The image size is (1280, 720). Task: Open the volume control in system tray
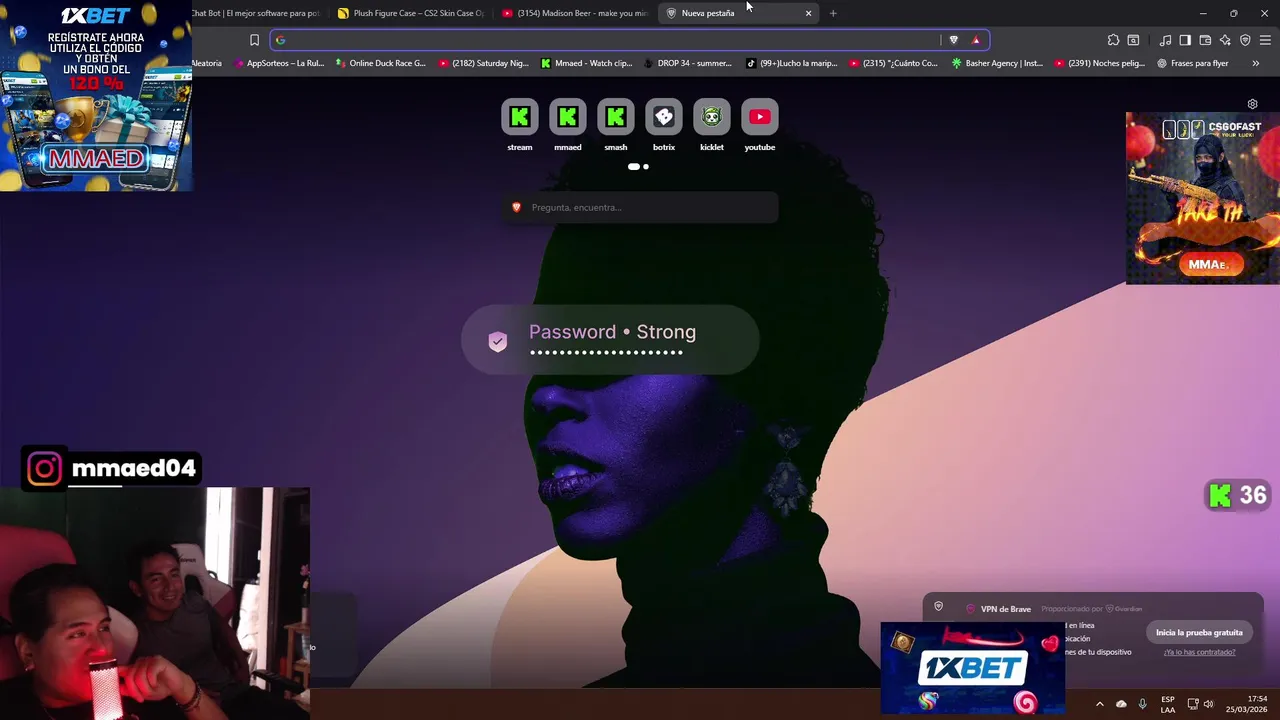point(1209,704)
